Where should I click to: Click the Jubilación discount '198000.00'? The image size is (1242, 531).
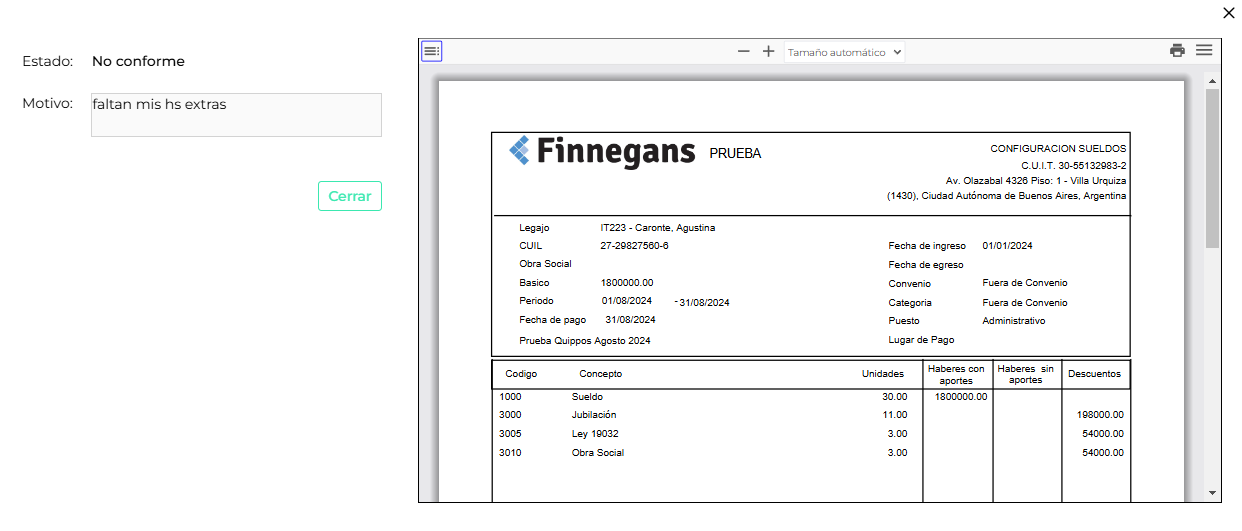[1100, 415]
